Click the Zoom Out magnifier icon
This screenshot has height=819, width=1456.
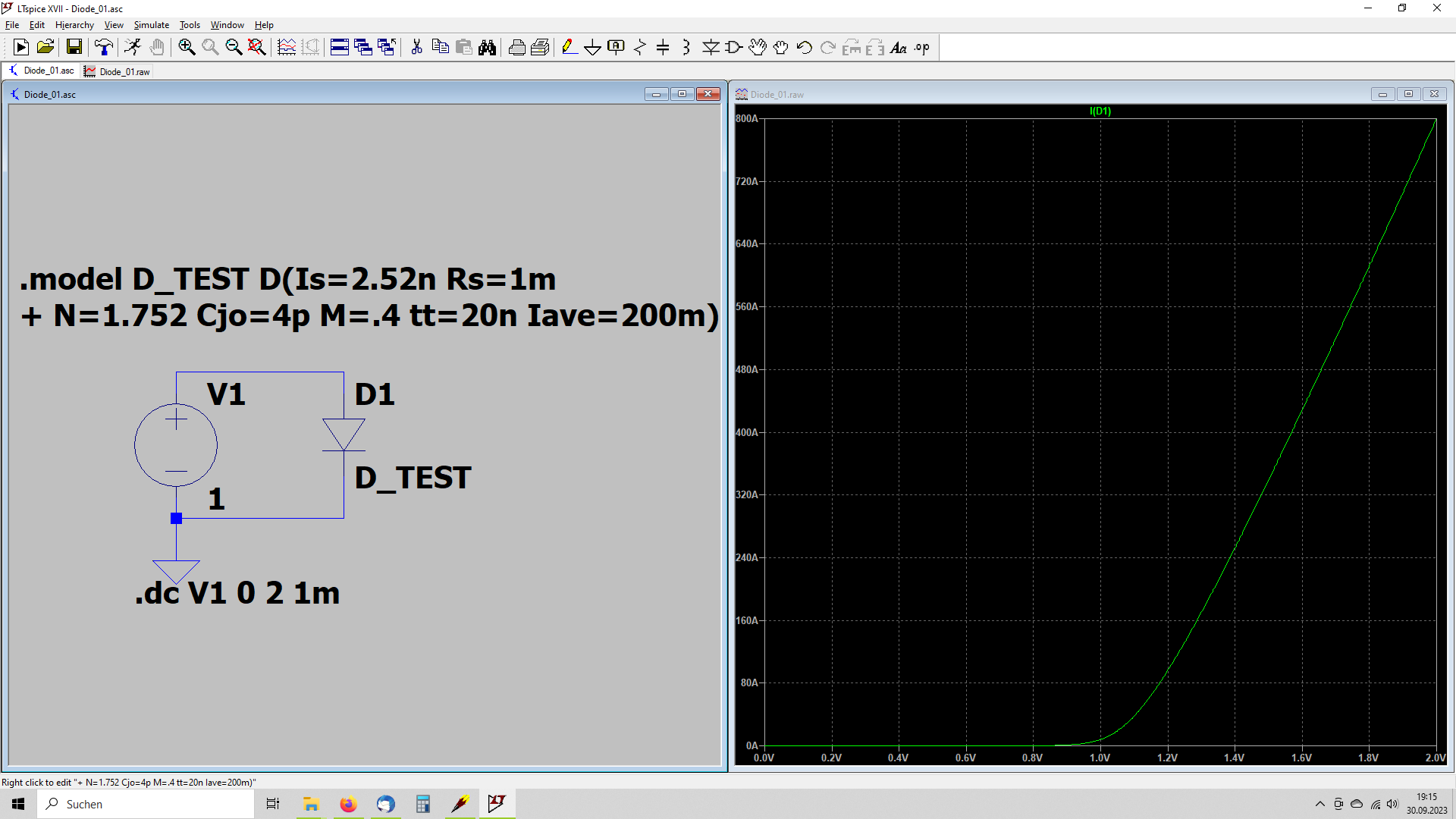[234, 48]
